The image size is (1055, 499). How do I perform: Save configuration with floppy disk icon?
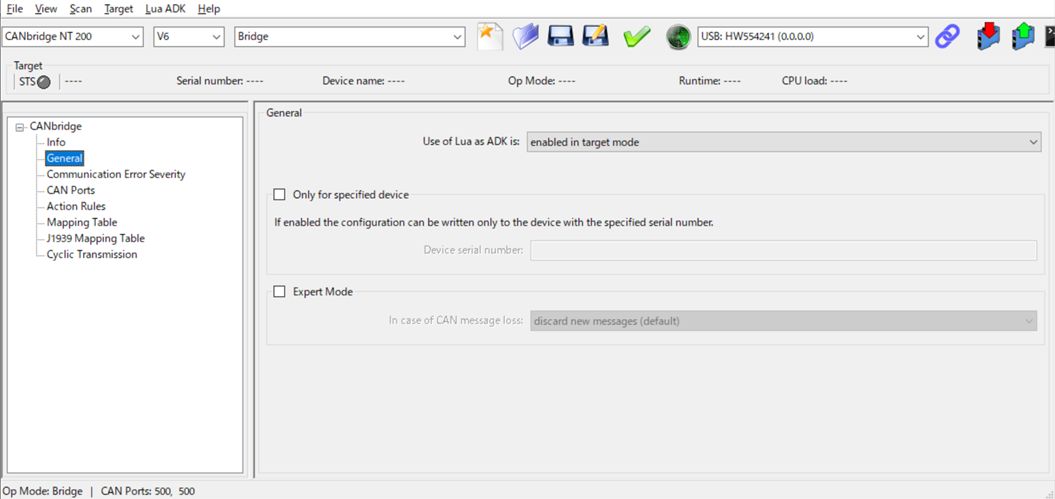(x=560, y=36)
